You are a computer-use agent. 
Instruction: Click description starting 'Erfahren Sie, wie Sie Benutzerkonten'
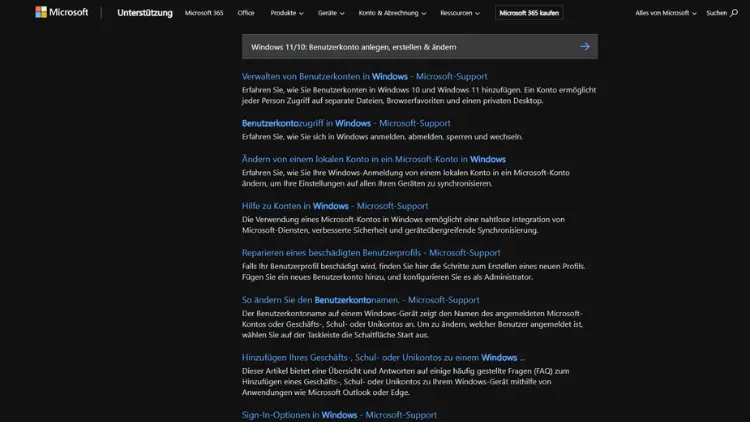tap(419, 95)
